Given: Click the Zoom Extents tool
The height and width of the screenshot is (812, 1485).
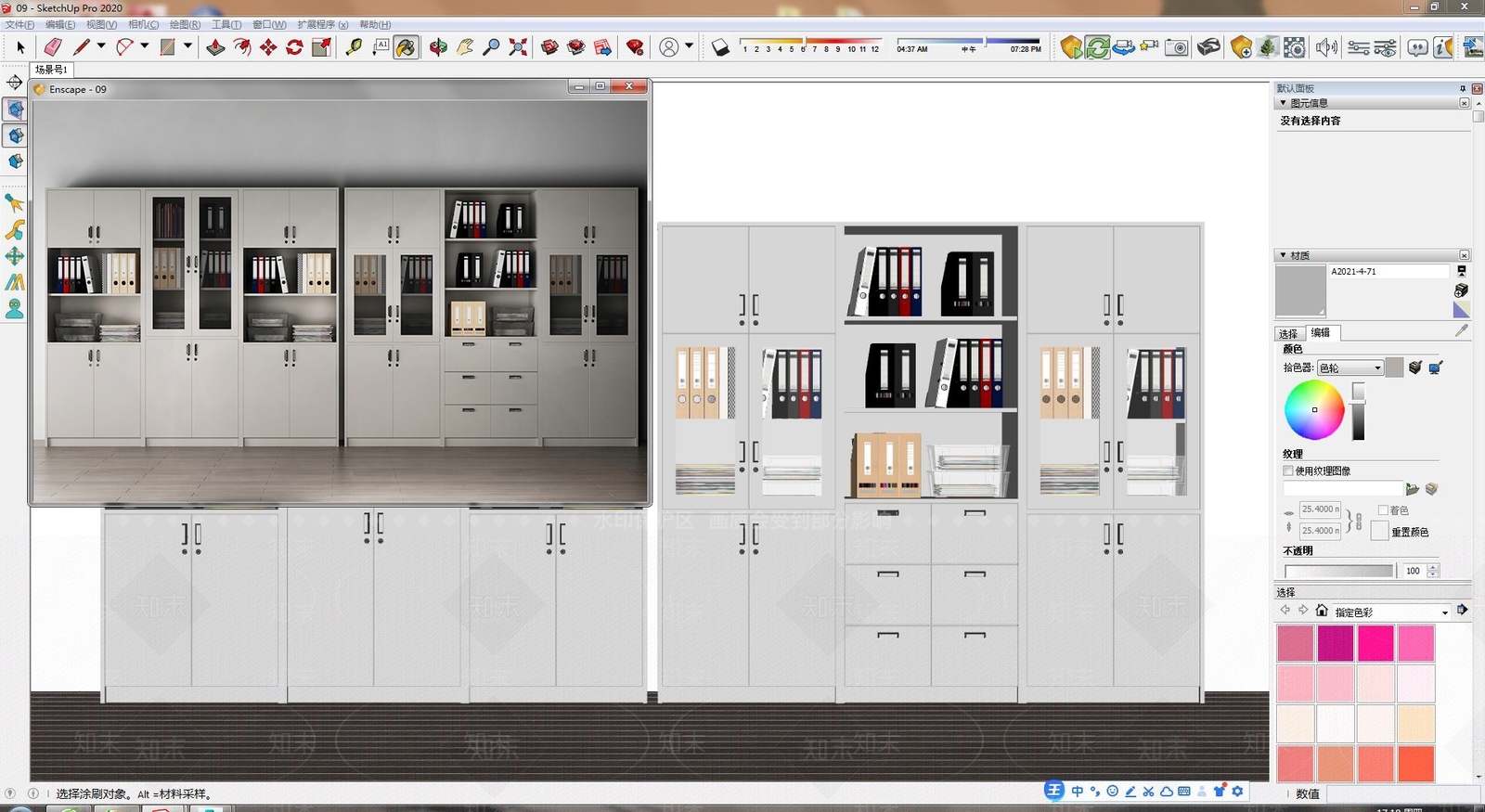Looking at the screenshot, I should (518, 47).
